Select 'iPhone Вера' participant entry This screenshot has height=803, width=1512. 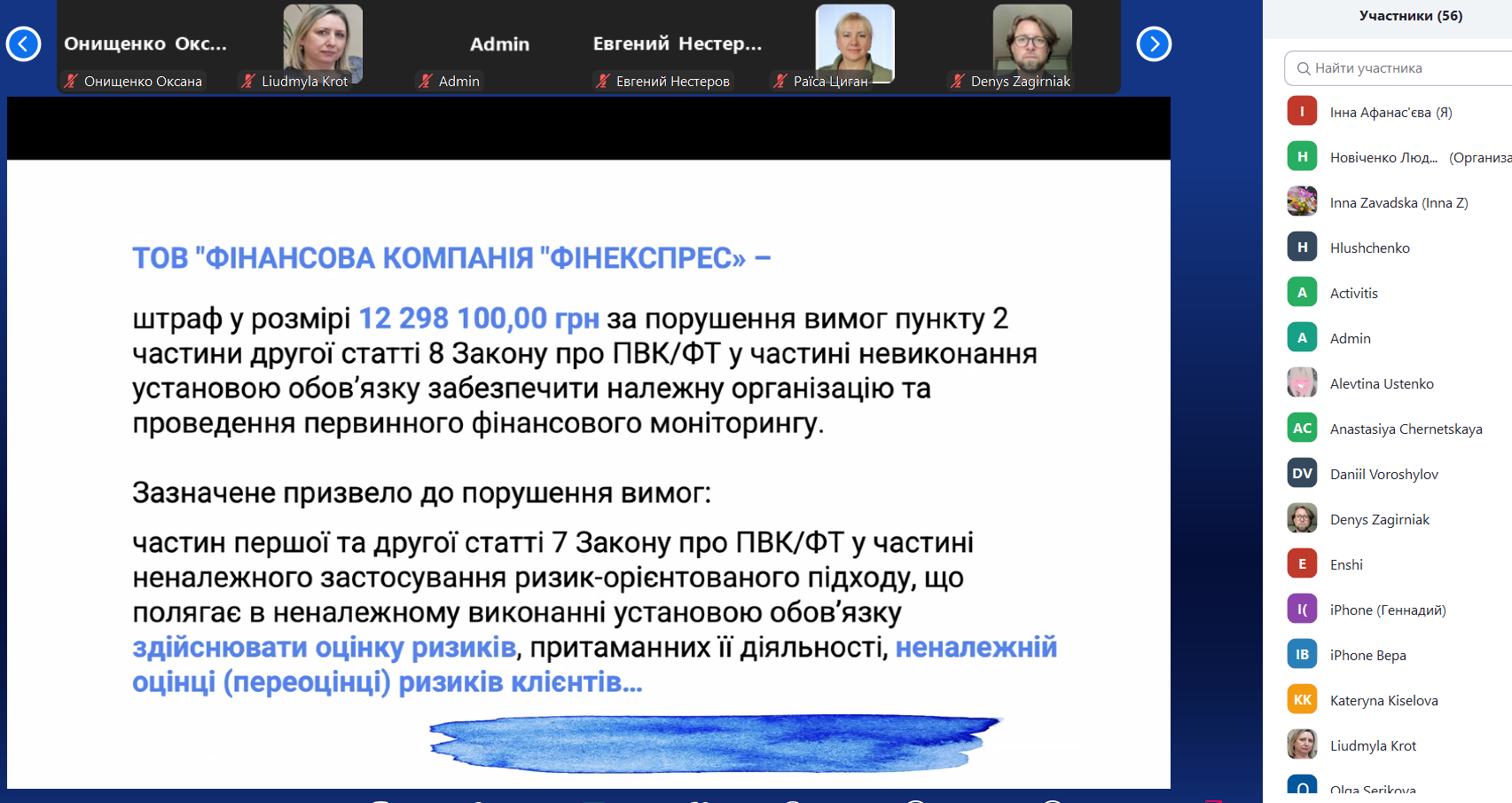point(1367,655)
